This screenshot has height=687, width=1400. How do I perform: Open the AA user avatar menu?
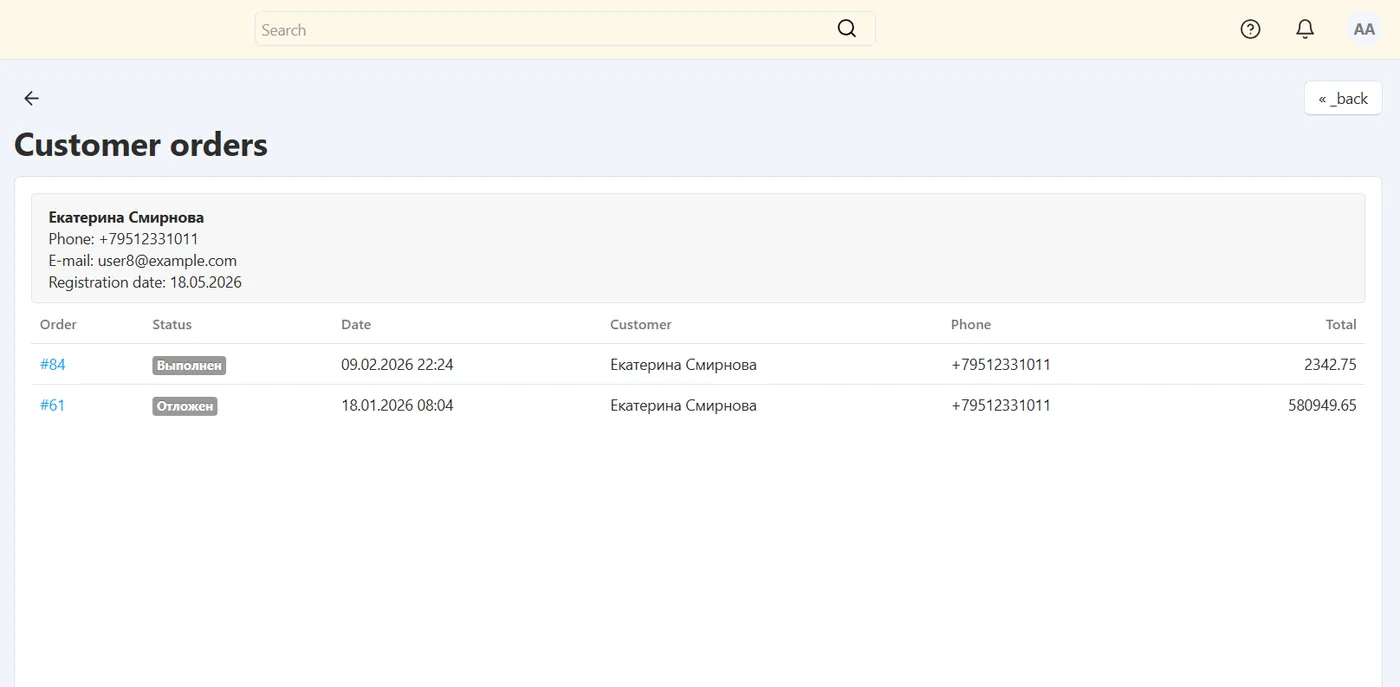pos(1364,29)
